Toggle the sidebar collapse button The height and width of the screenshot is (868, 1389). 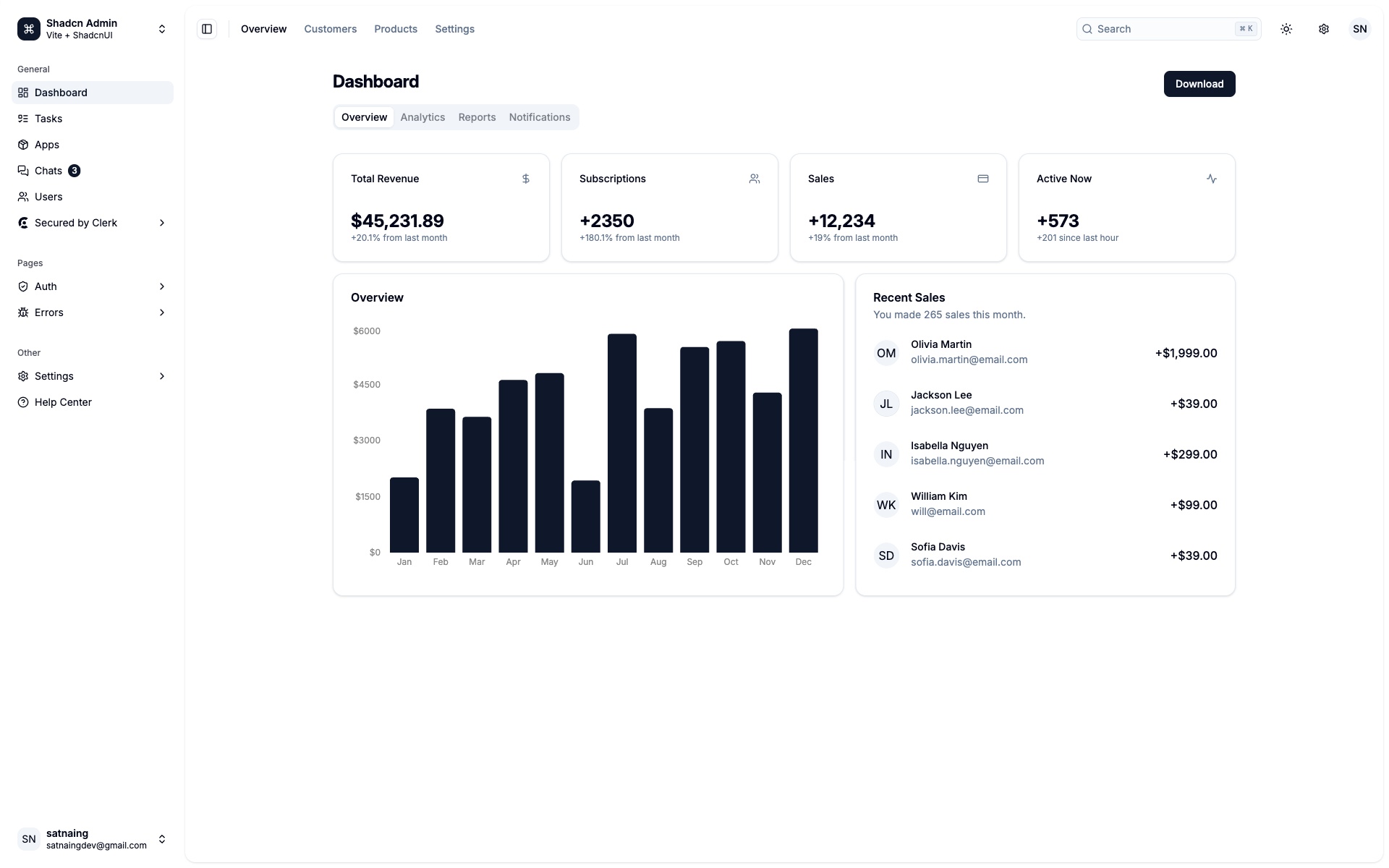click(207, 29)
